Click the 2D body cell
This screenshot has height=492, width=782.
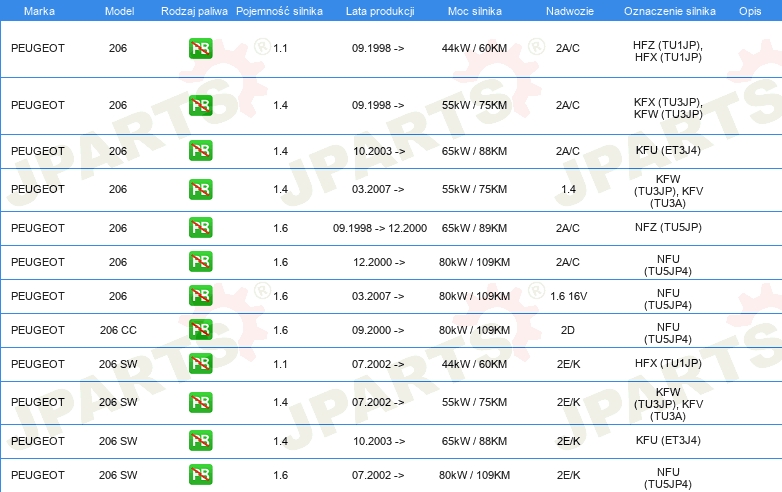[568, 330]
